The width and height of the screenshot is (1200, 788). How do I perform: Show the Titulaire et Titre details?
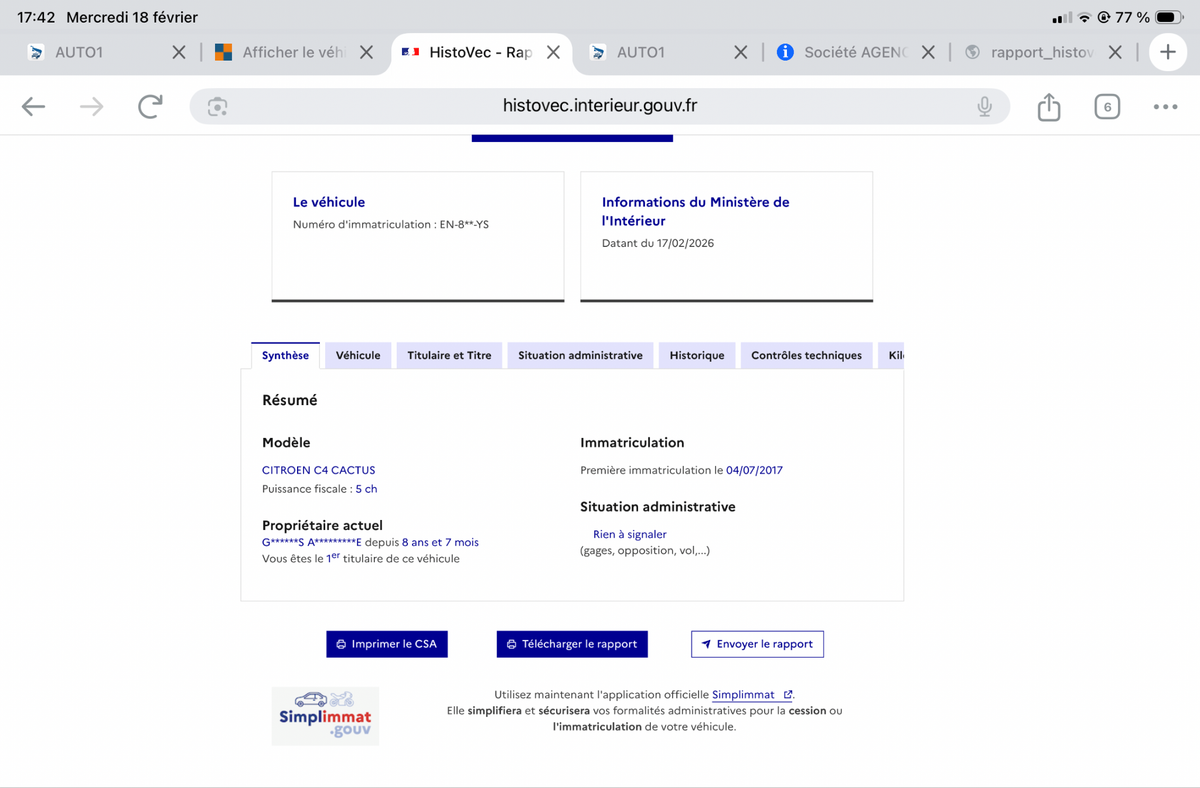(448, 355)
